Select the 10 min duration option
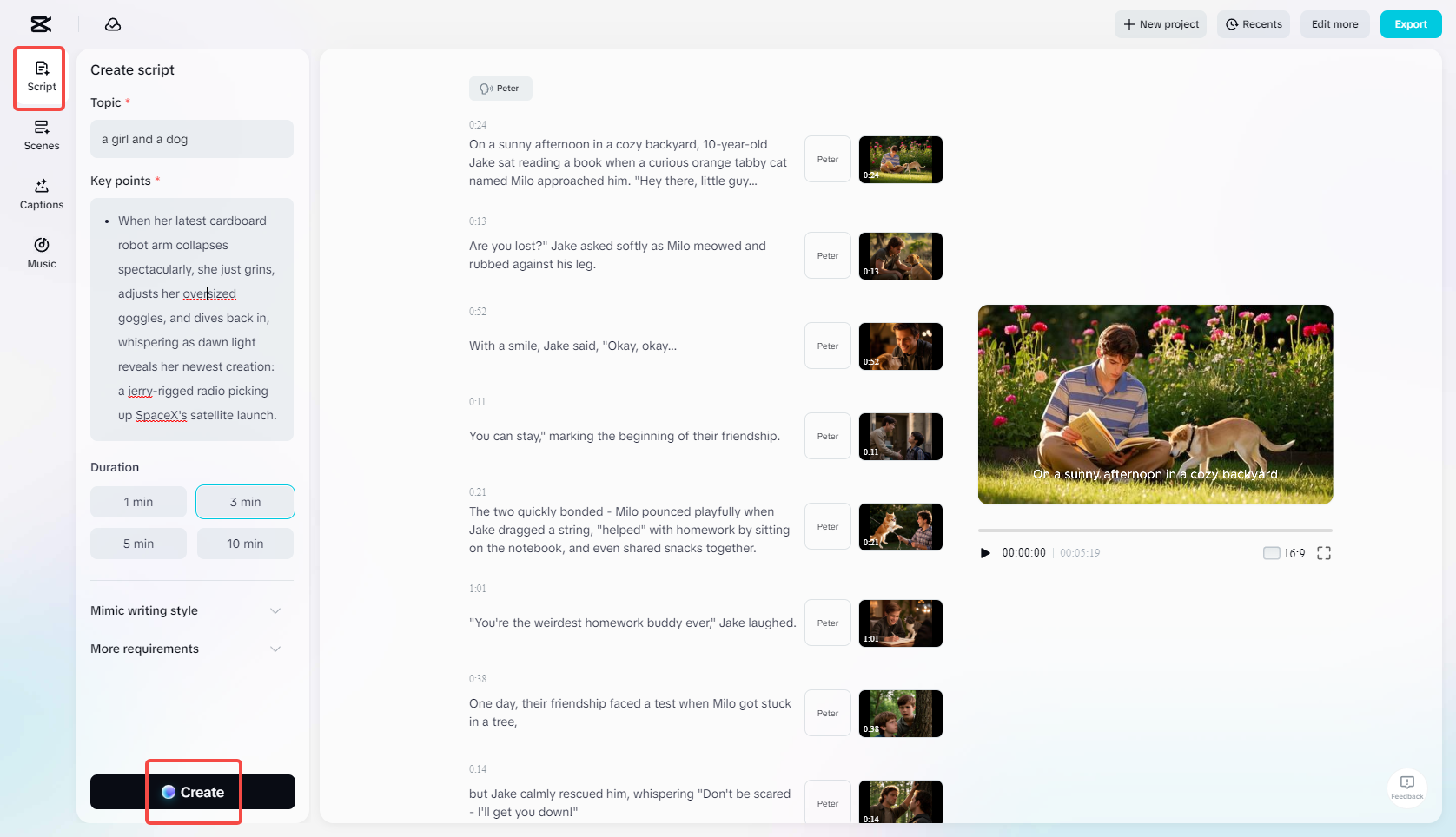Viewport: 1456px width, 837px height. pyautogui.click(x=244, y=543)
